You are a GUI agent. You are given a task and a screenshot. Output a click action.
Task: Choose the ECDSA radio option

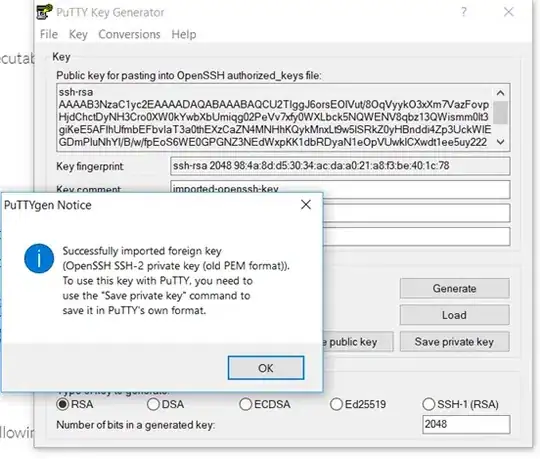pos(246,404)
